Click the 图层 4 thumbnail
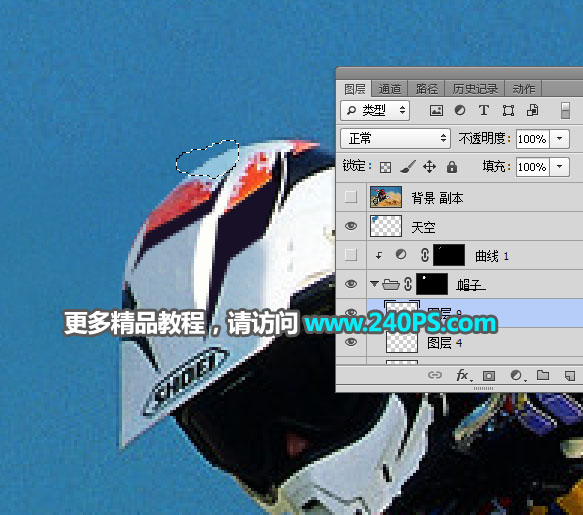Image resolution: width=583 pixels, height=515 pixels. coord(402,342)
